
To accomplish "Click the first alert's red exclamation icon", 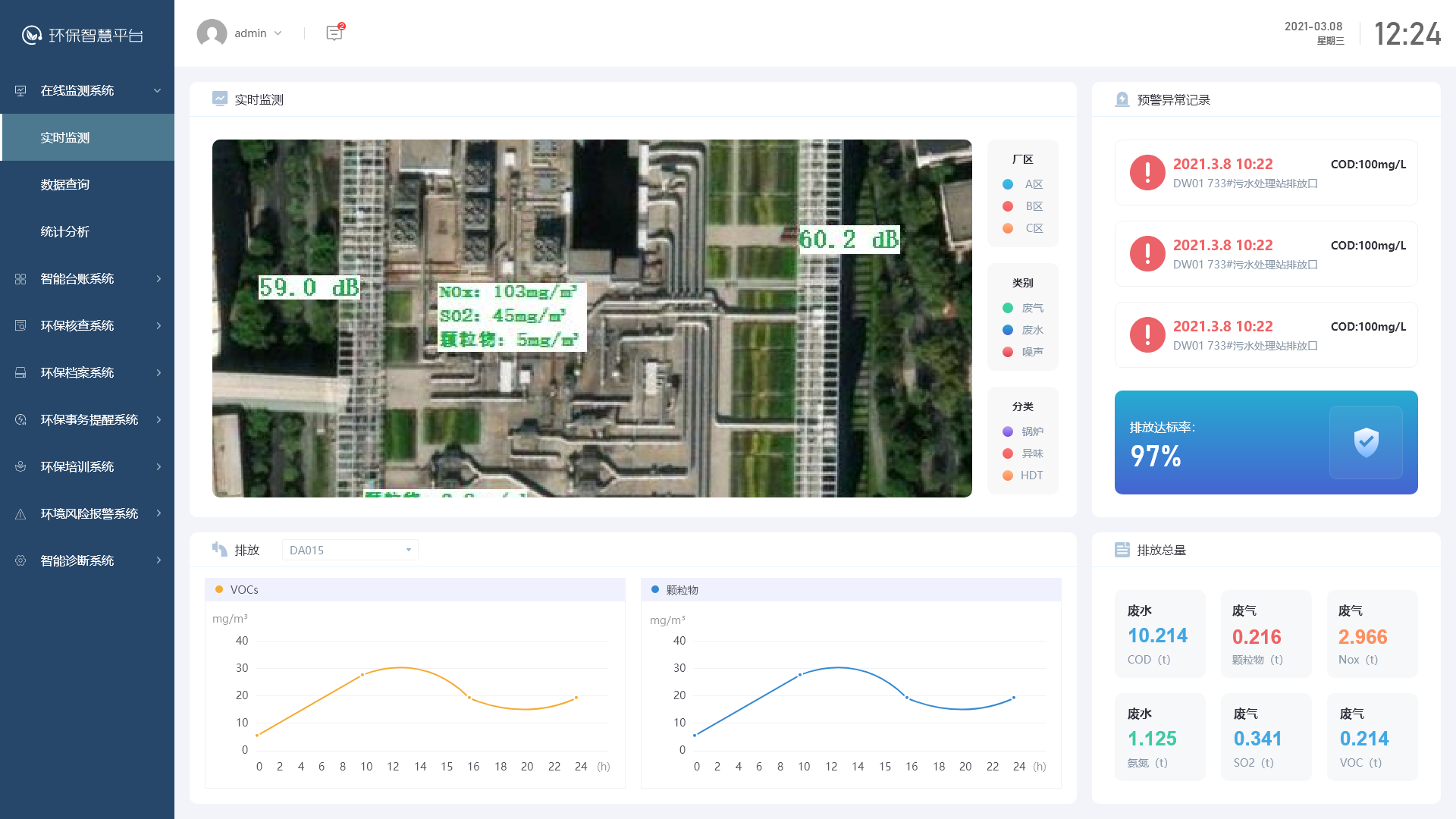I will [1147, 172].
